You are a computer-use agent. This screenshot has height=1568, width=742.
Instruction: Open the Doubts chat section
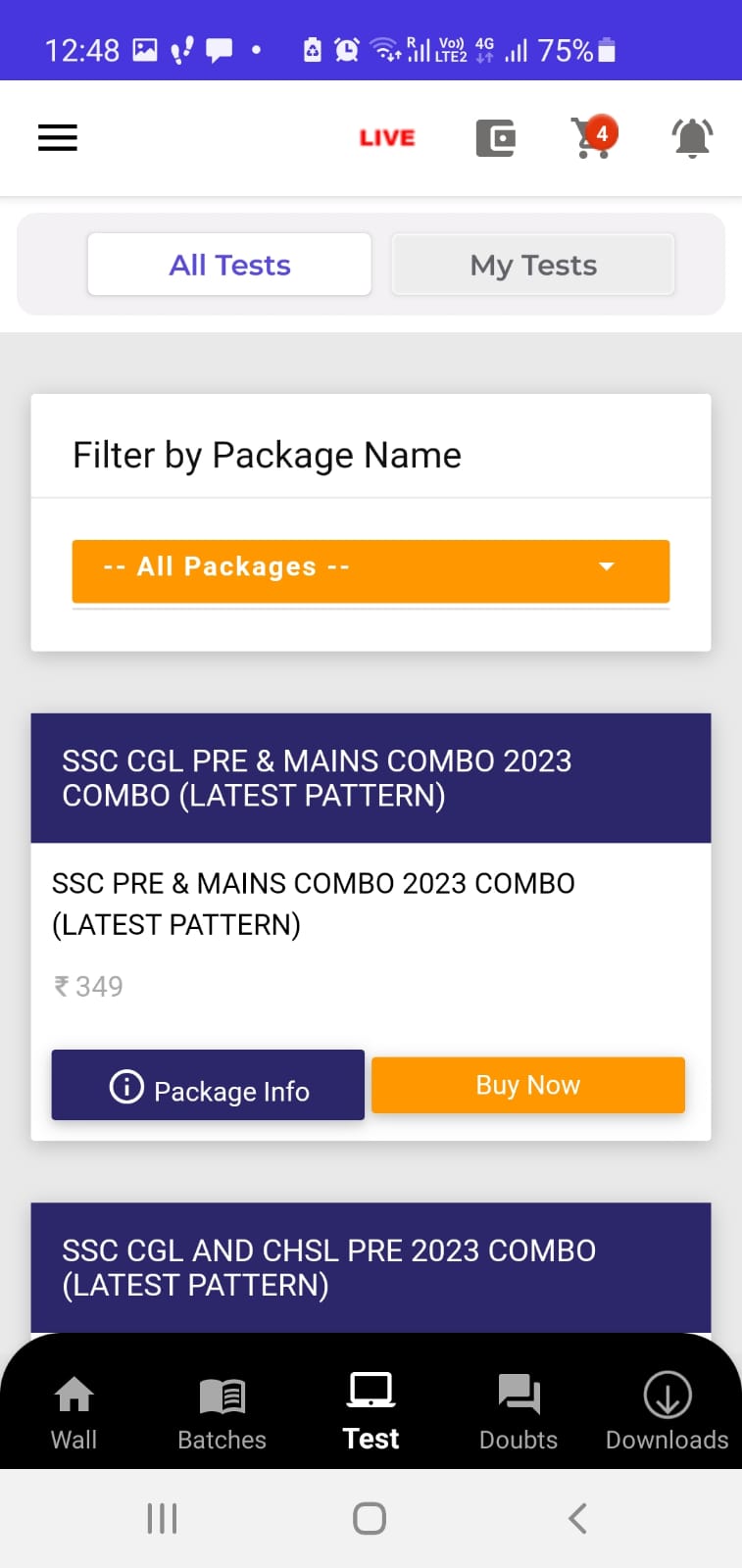click(x=519, y=1413)
